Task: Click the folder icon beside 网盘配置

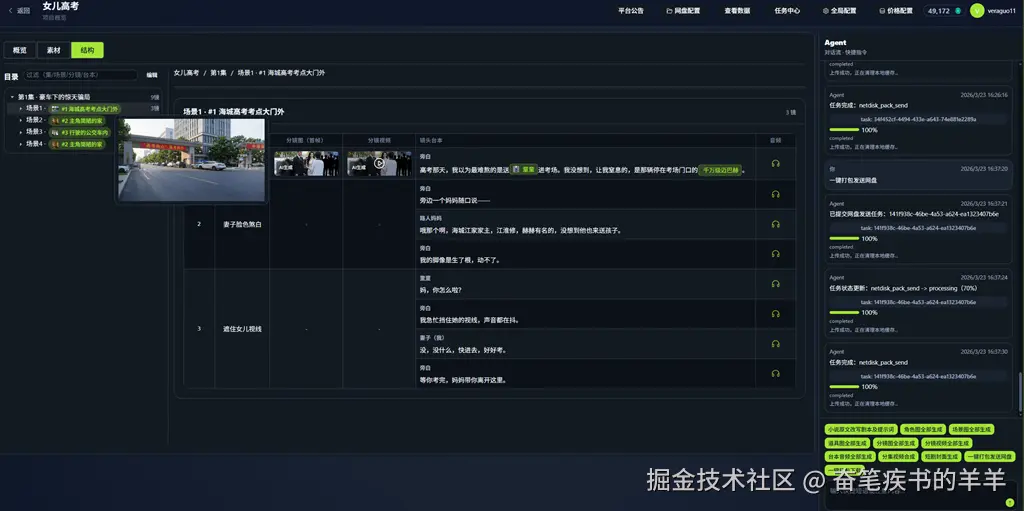Action: pyautogui.click(x=669, y=11)
